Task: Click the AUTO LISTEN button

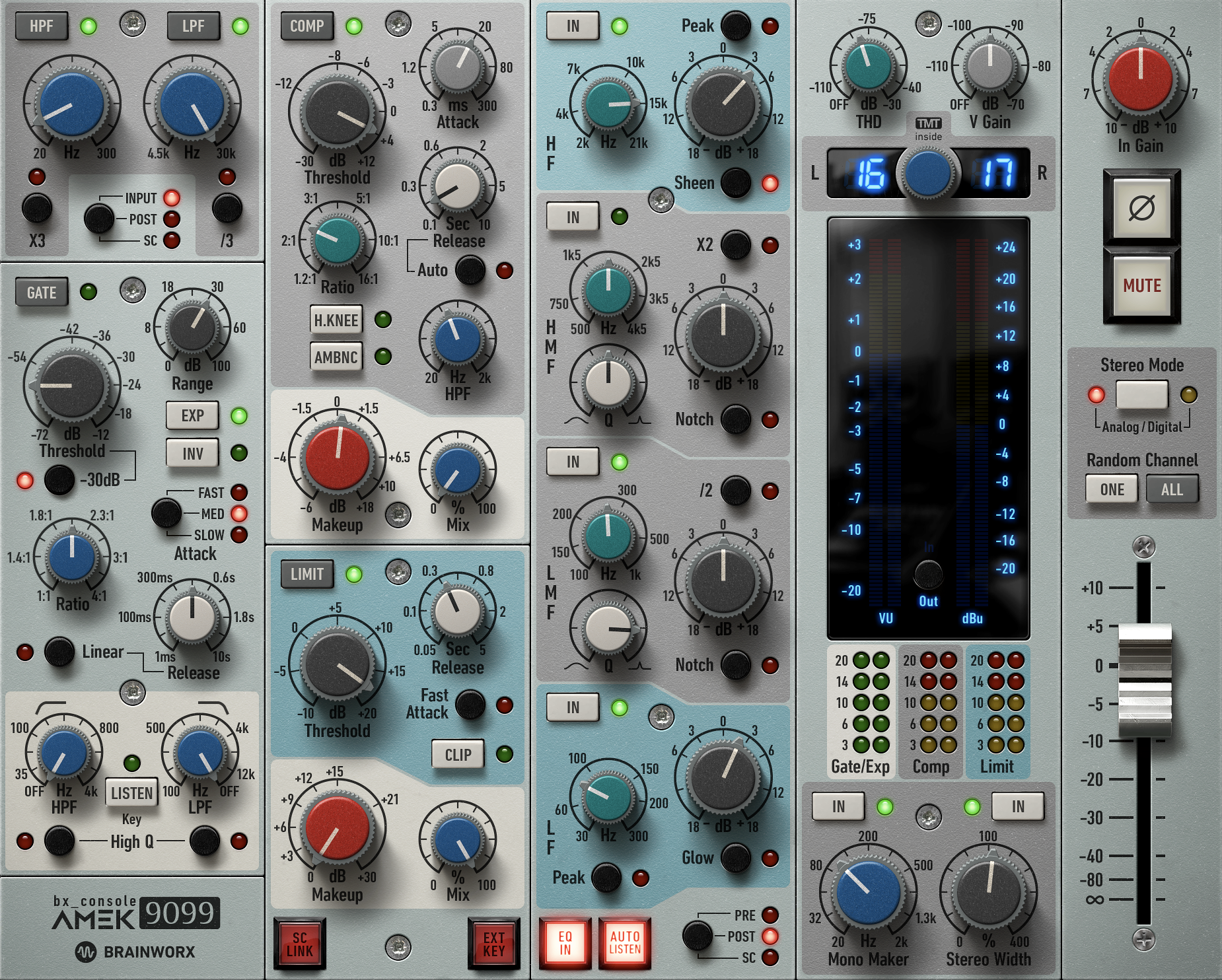Action: coord(624,943)
